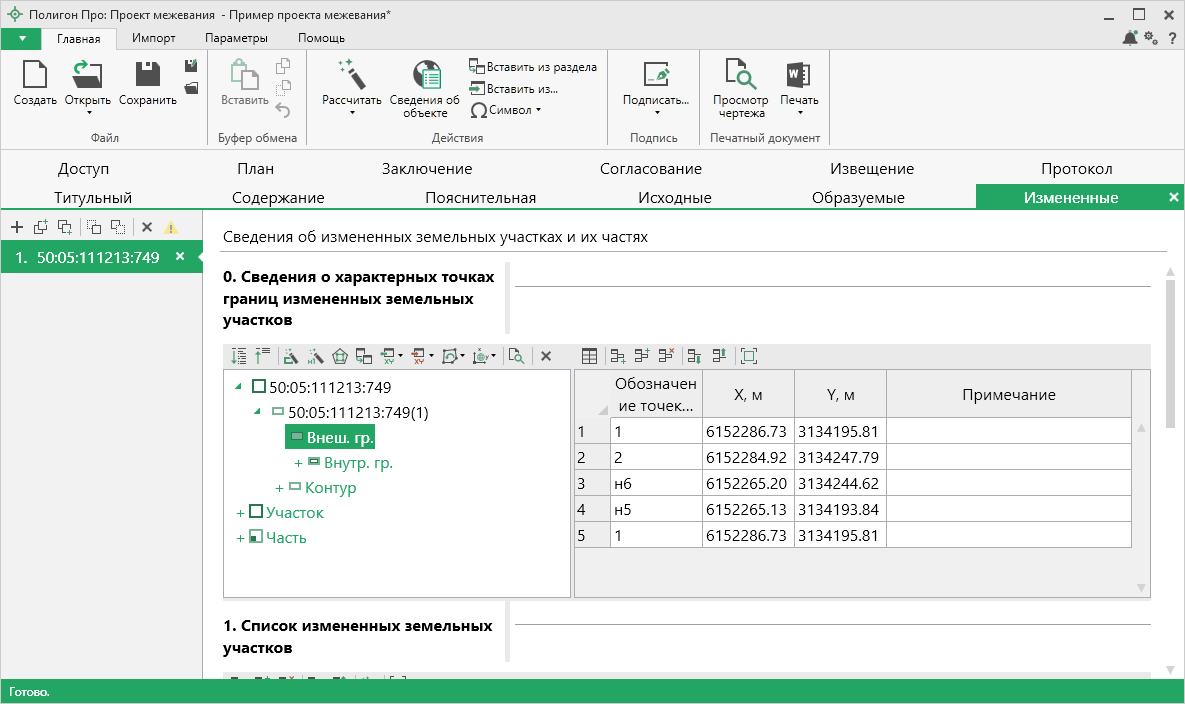Viewport: 1185px width, 704px height.
Task: Click the X coordinate cell in row 3
Action: [747, 484]
